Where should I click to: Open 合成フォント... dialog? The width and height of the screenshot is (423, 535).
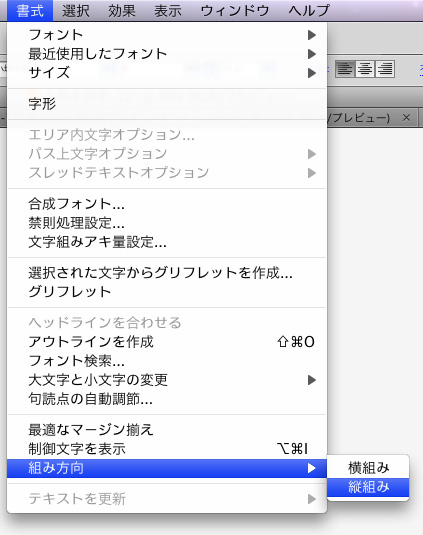(x=167, y=204)
